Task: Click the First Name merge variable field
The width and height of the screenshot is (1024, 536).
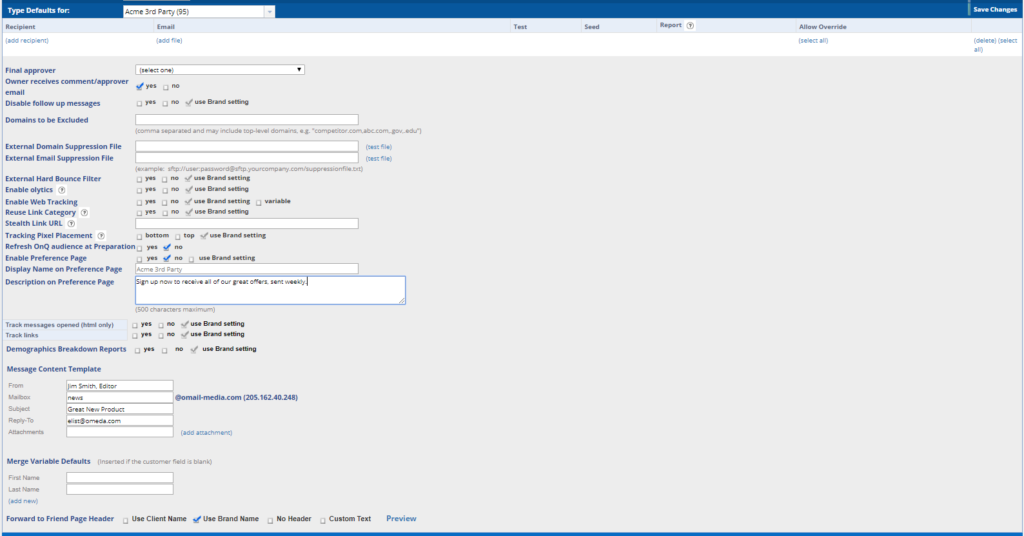Action: pyautogui.click(x=120, y=478)
